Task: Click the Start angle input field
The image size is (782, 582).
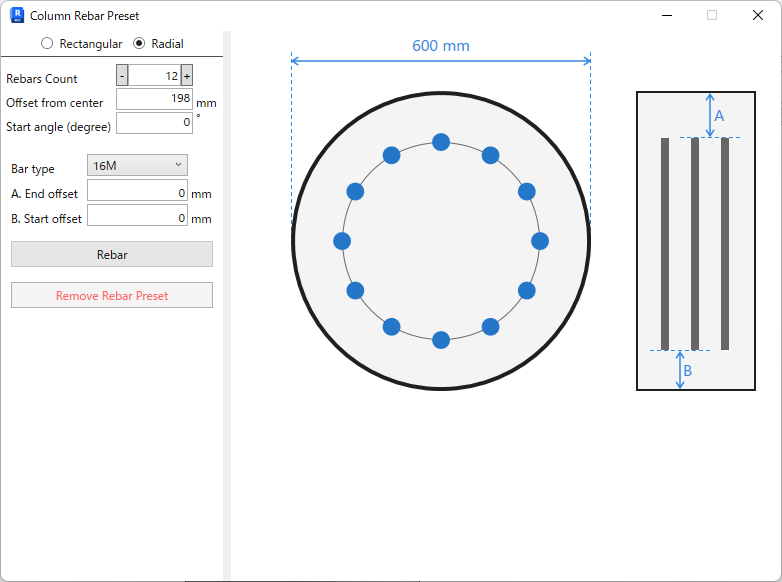Action: pyautogui.click(x=154, y=123)
